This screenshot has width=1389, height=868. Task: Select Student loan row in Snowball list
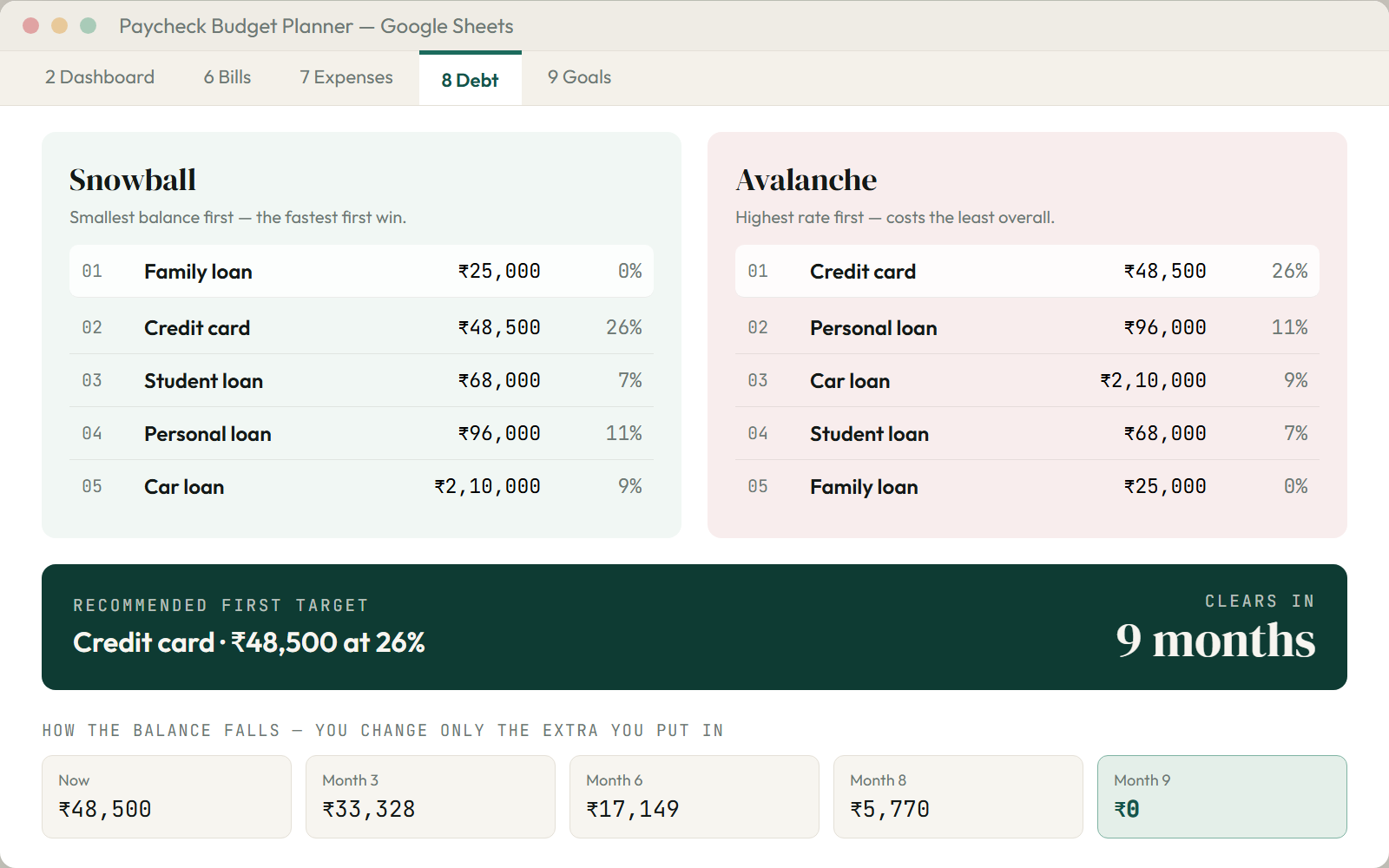[x=361, y=380]
